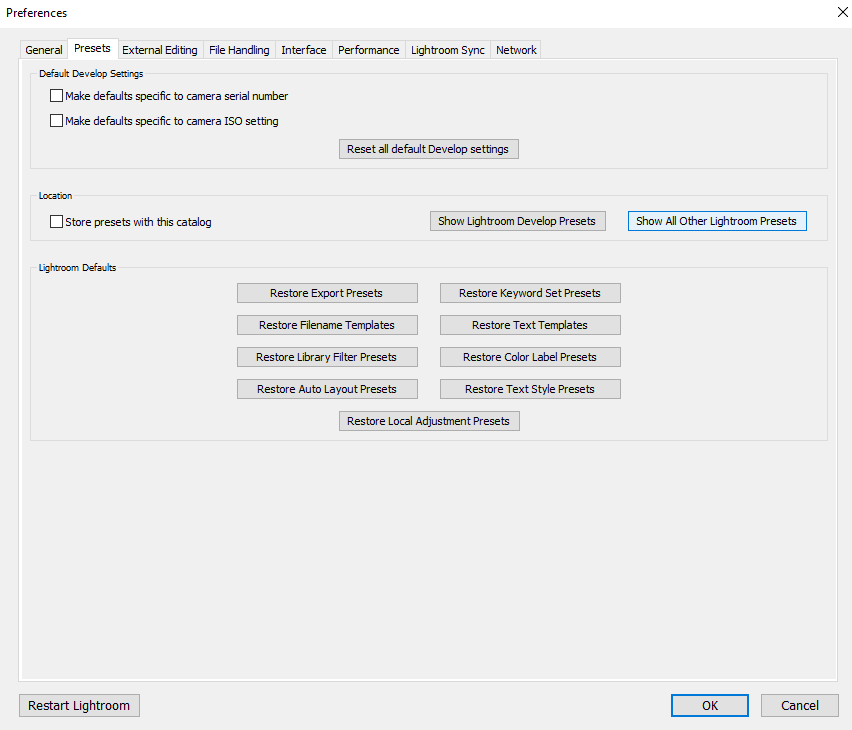Select the Network tab

[x=516, y=50]
